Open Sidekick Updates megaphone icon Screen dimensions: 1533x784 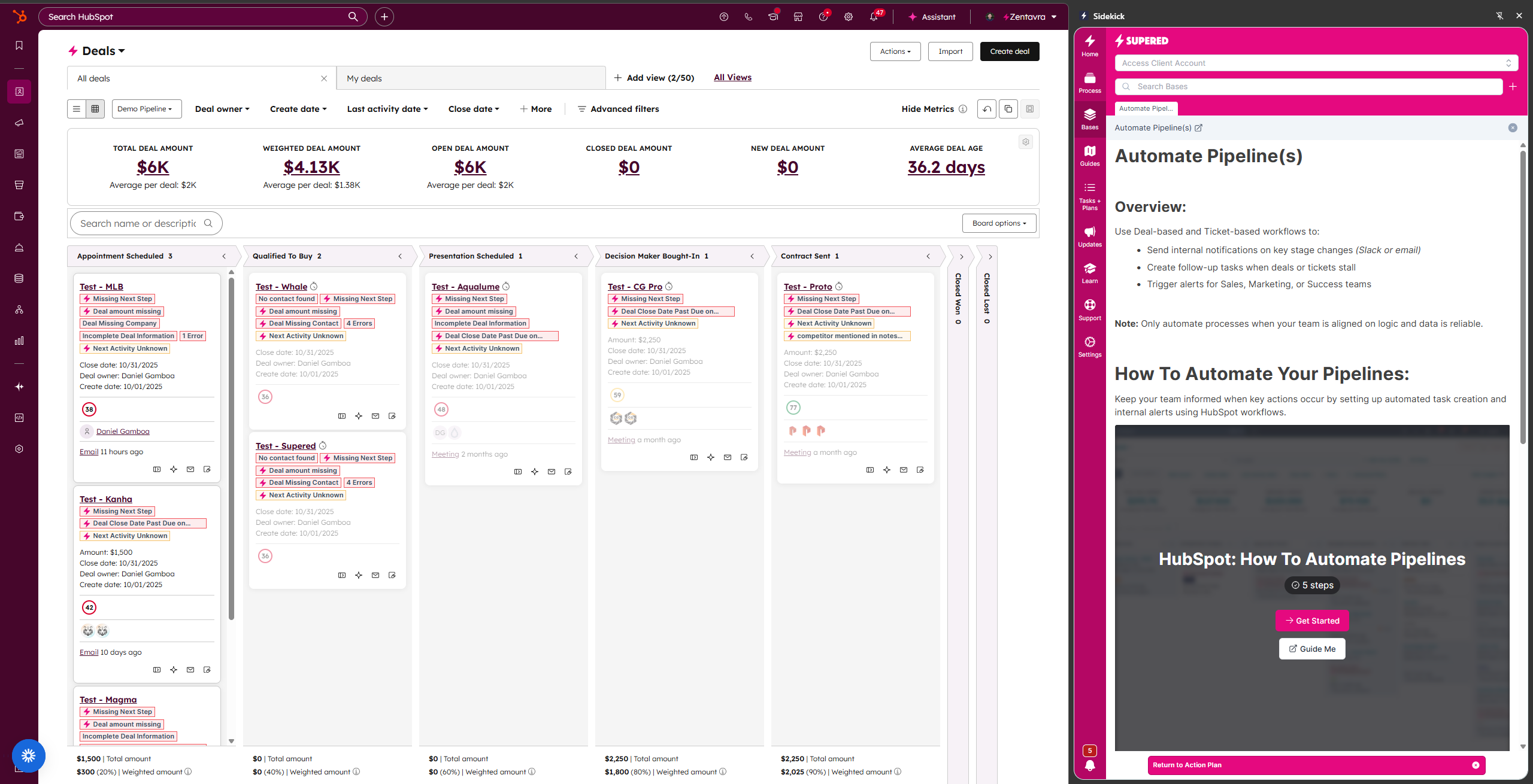click(x=1090, y=236)
